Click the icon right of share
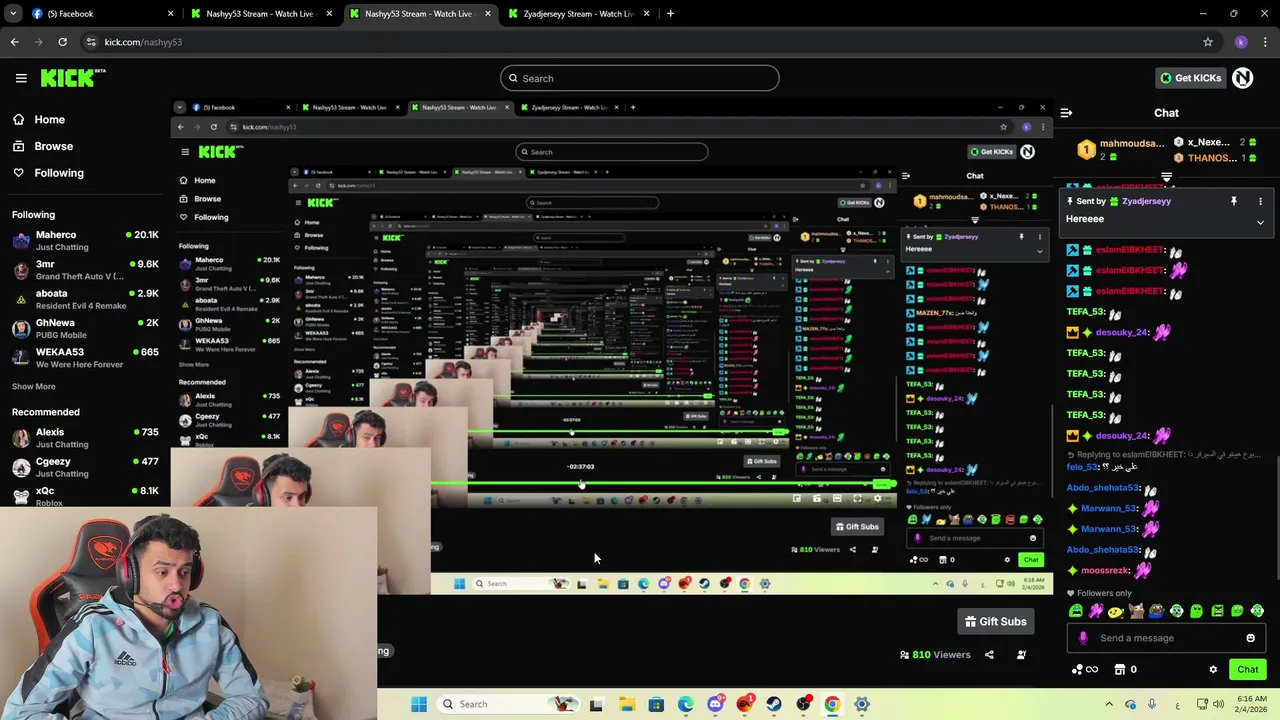1280x720 pixels. tap(1021, 655)
